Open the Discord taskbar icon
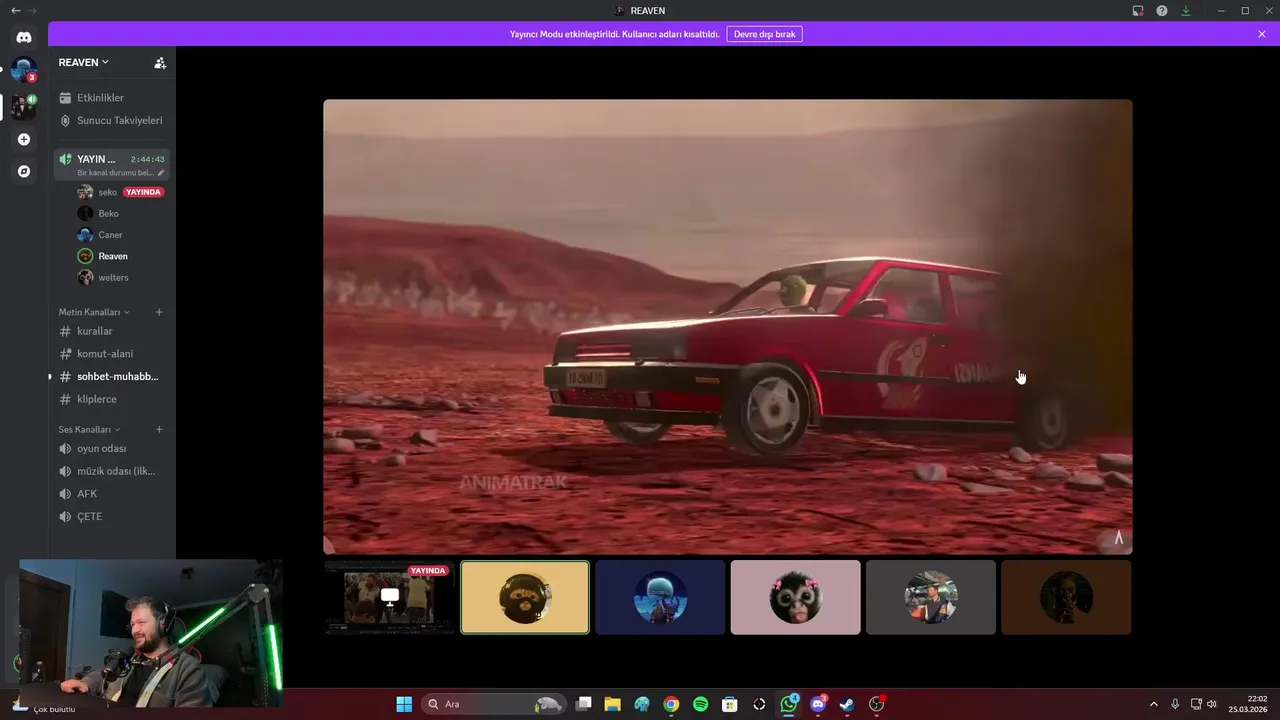This screenshot has height=720, width=1280. [819, 704]
